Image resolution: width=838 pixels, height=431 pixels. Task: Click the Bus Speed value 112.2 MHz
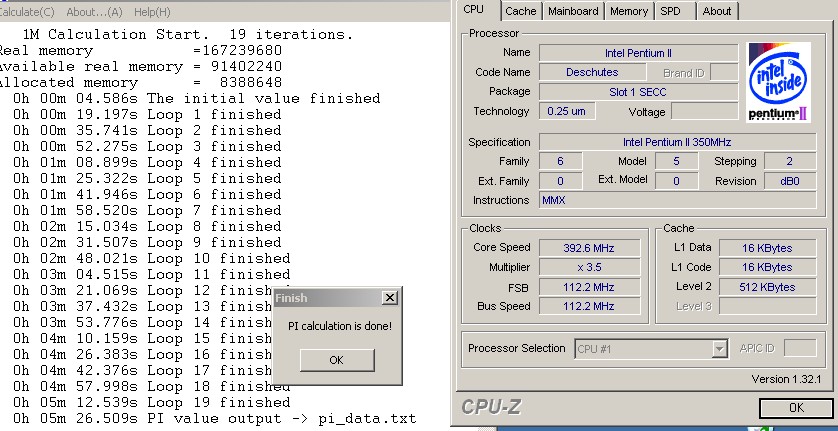(589, 306)
